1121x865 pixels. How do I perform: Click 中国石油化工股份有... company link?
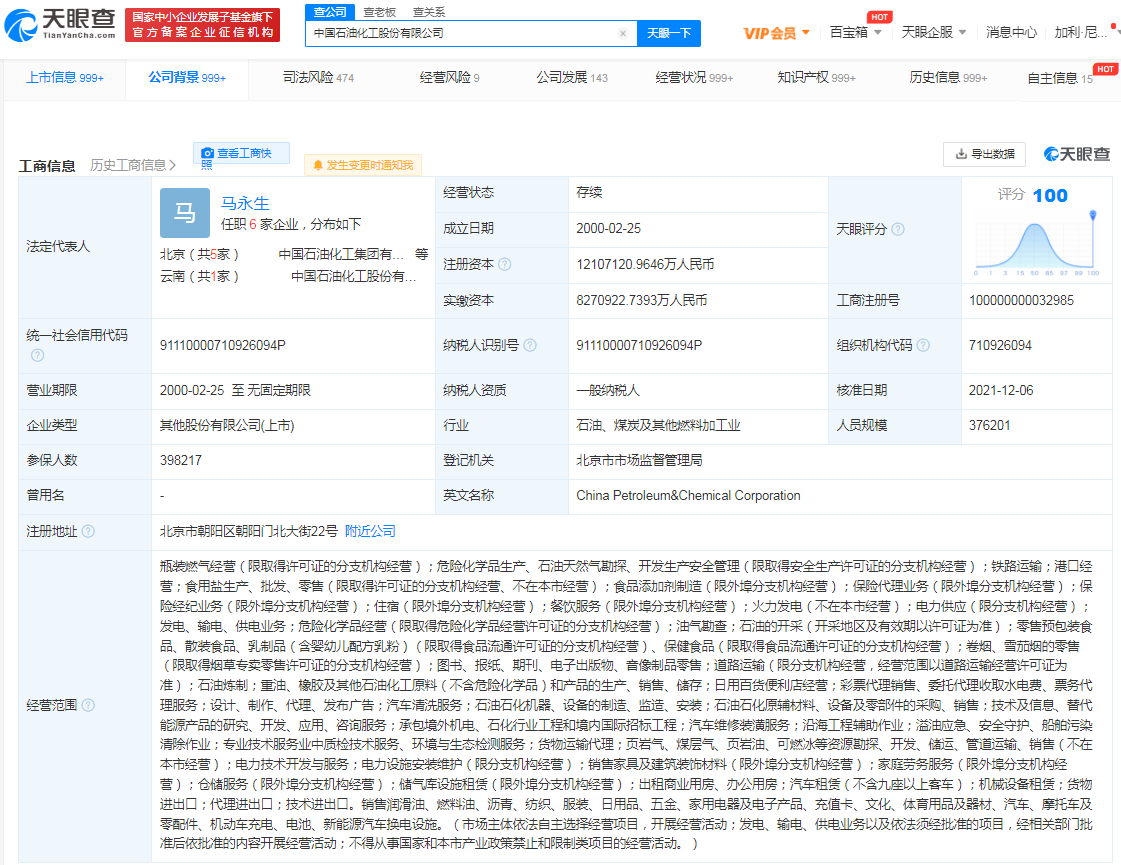353,277
